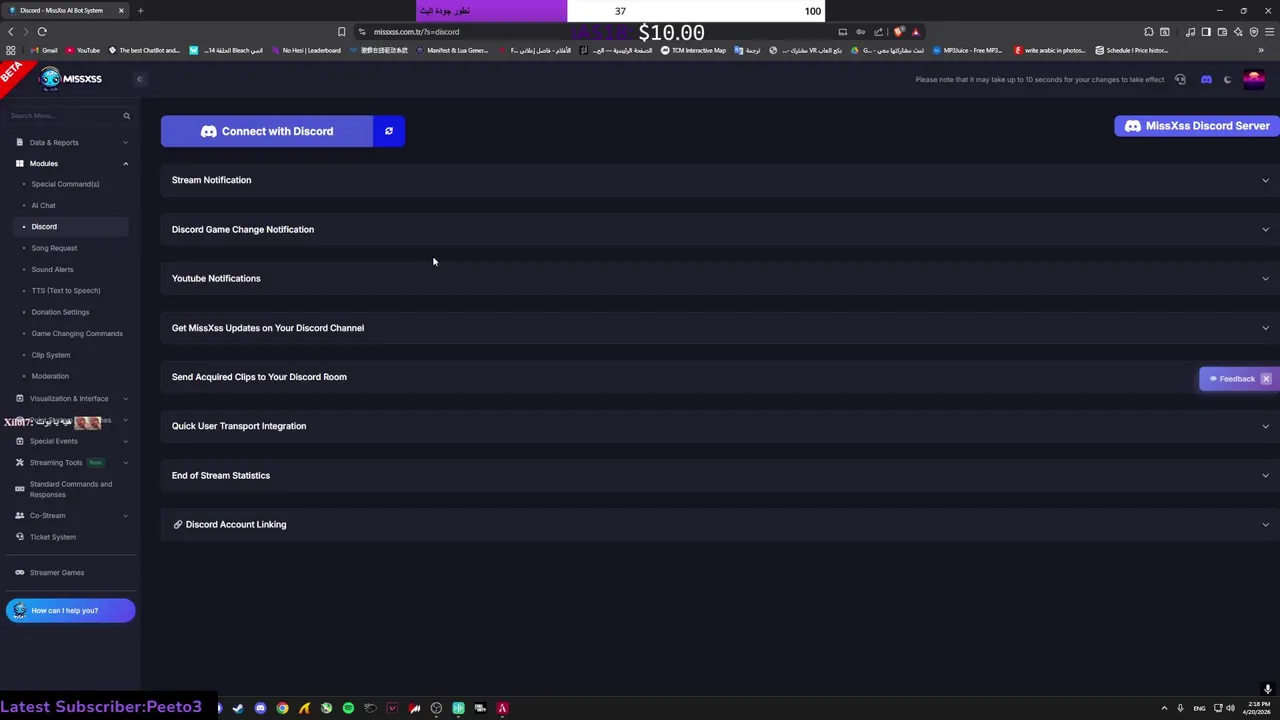Open Donation Settings in sidebar
This screenshot has height=720, width=1280.
[x=60, y=312]
